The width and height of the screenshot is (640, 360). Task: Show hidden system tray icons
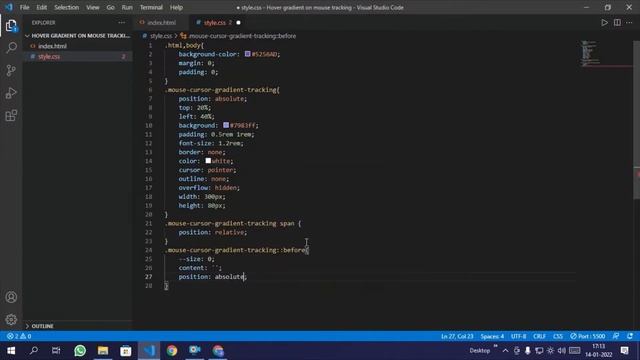(x=505, y=351)
